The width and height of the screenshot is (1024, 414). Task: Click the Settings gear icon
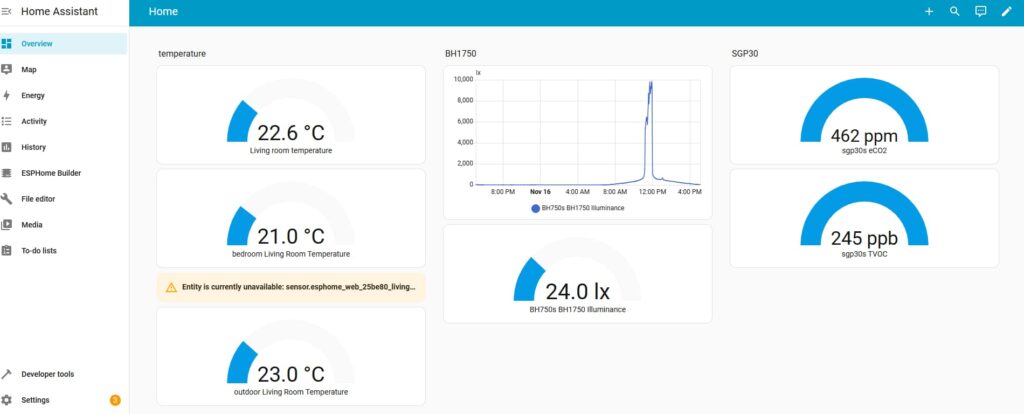pyautogui.click(x=7, y=400)
